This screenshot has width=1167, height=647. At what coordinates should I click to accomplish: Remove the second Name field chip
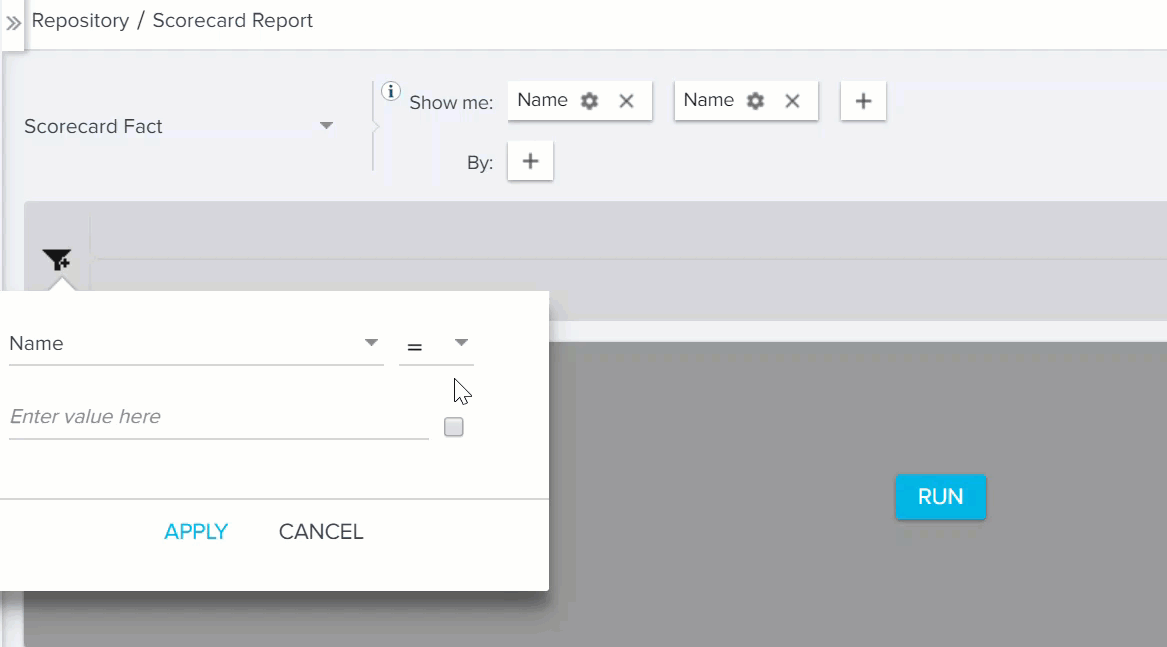[793, 101]
